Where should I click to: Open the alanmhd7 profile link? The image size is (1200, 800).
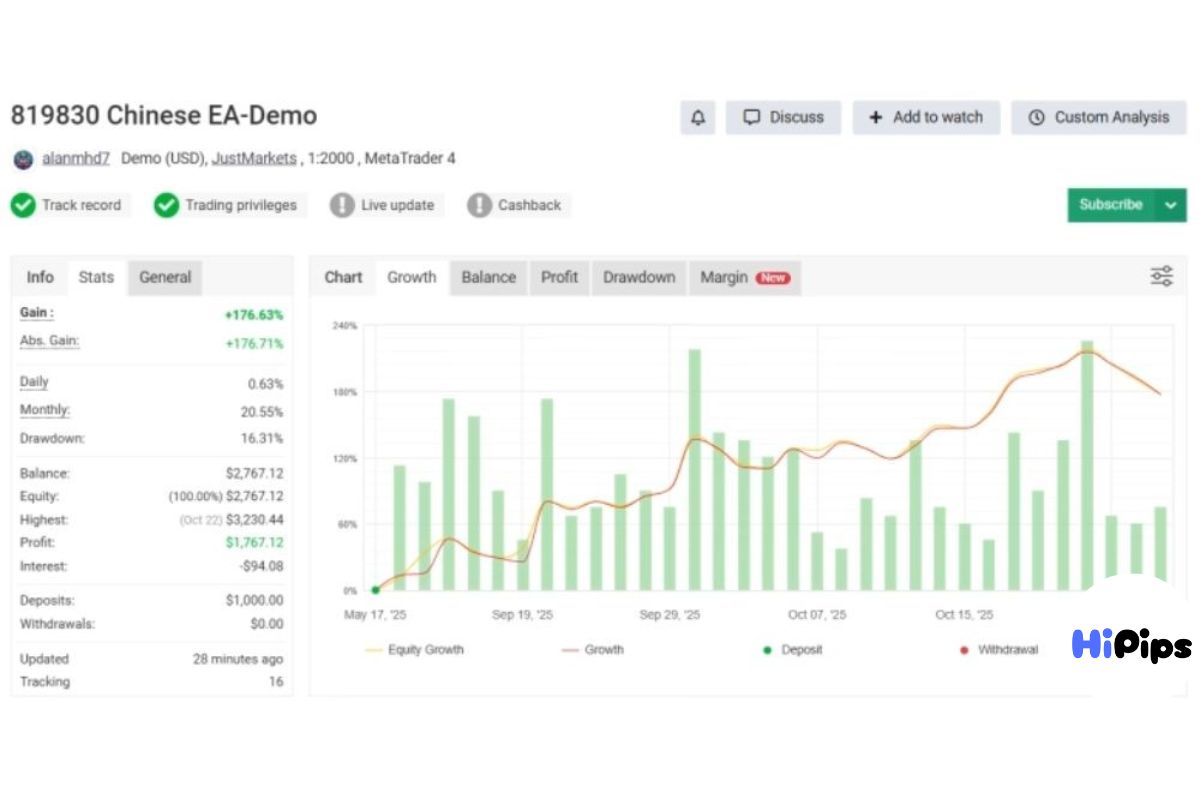[76, 158]
